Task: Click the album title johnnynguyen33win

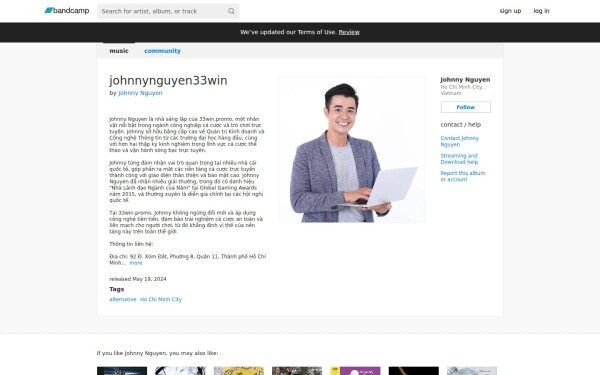Action: pos(168,80)
